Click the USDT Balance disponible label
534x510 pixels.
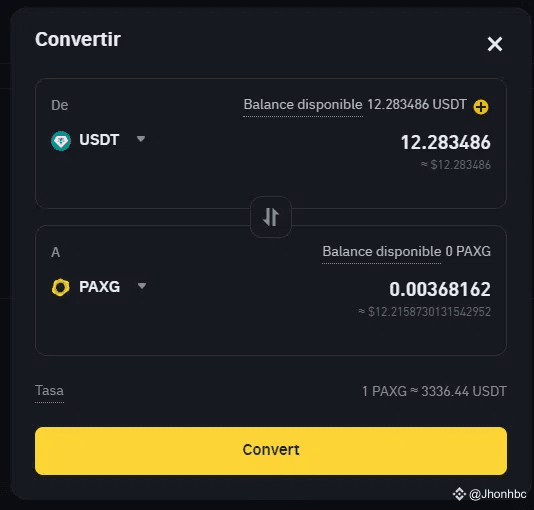pos(303,105)
